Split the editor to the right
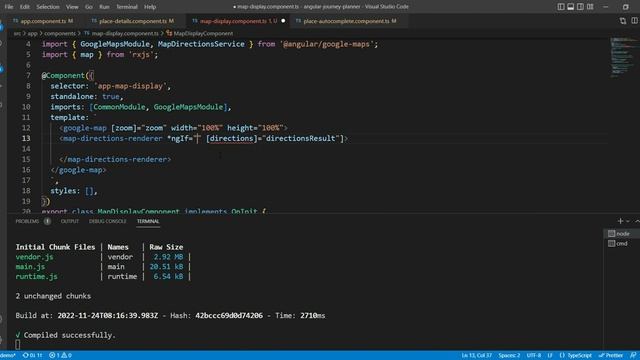640x360 pixels. [634, 21]
